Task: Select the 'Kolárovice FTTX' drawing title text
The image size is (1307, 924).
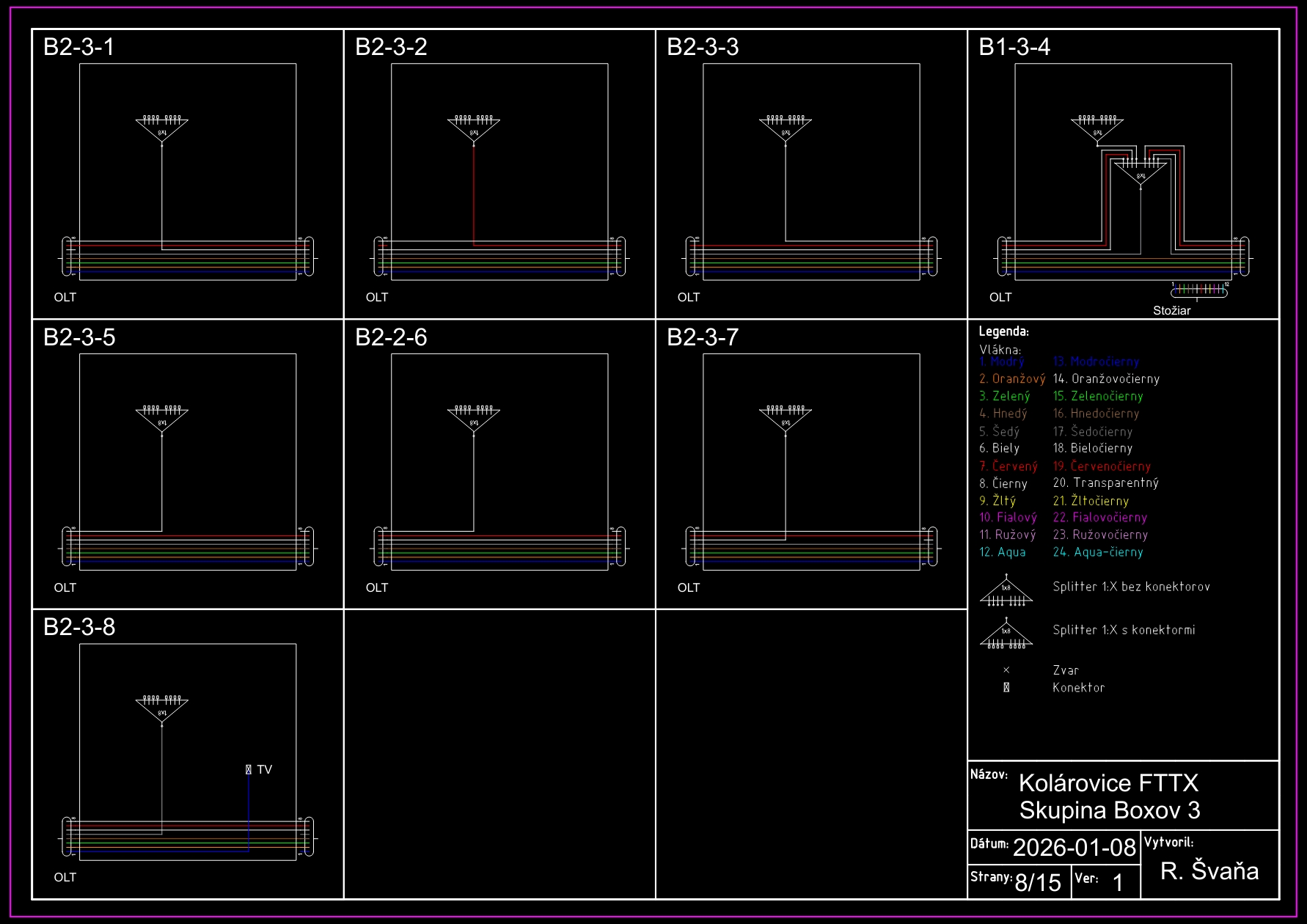Action: click(x=1108, y=783)
